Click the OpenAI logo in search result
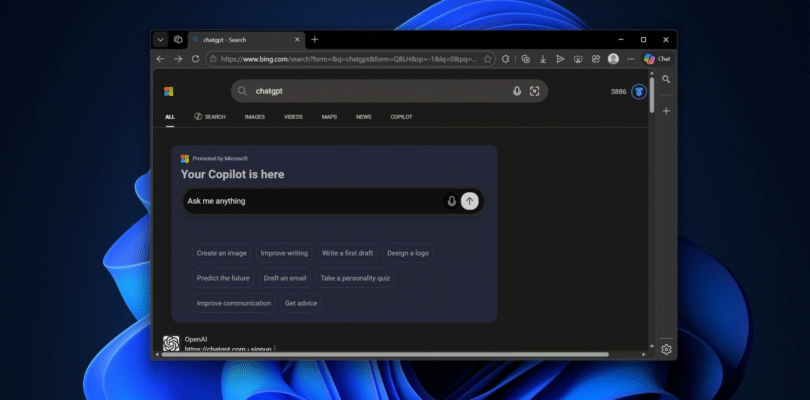The height and width of the screenshot is (400, 810). coord(171,343)
